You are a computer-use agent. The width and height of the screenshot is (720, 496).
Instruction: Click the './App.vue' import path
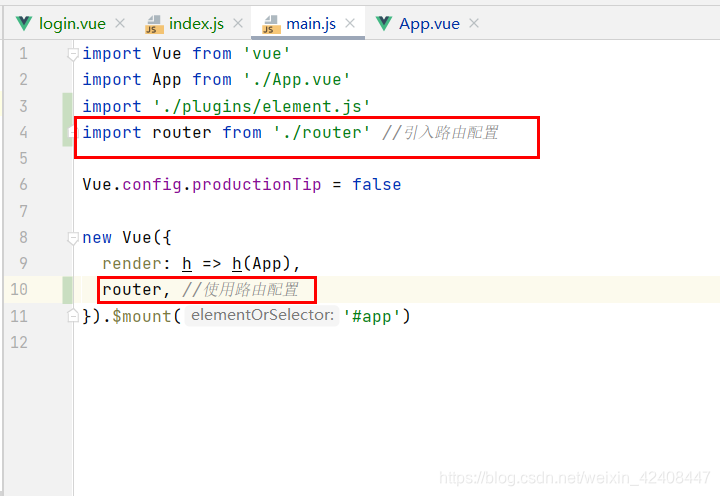pyautogui.click(x=297, y=80)
